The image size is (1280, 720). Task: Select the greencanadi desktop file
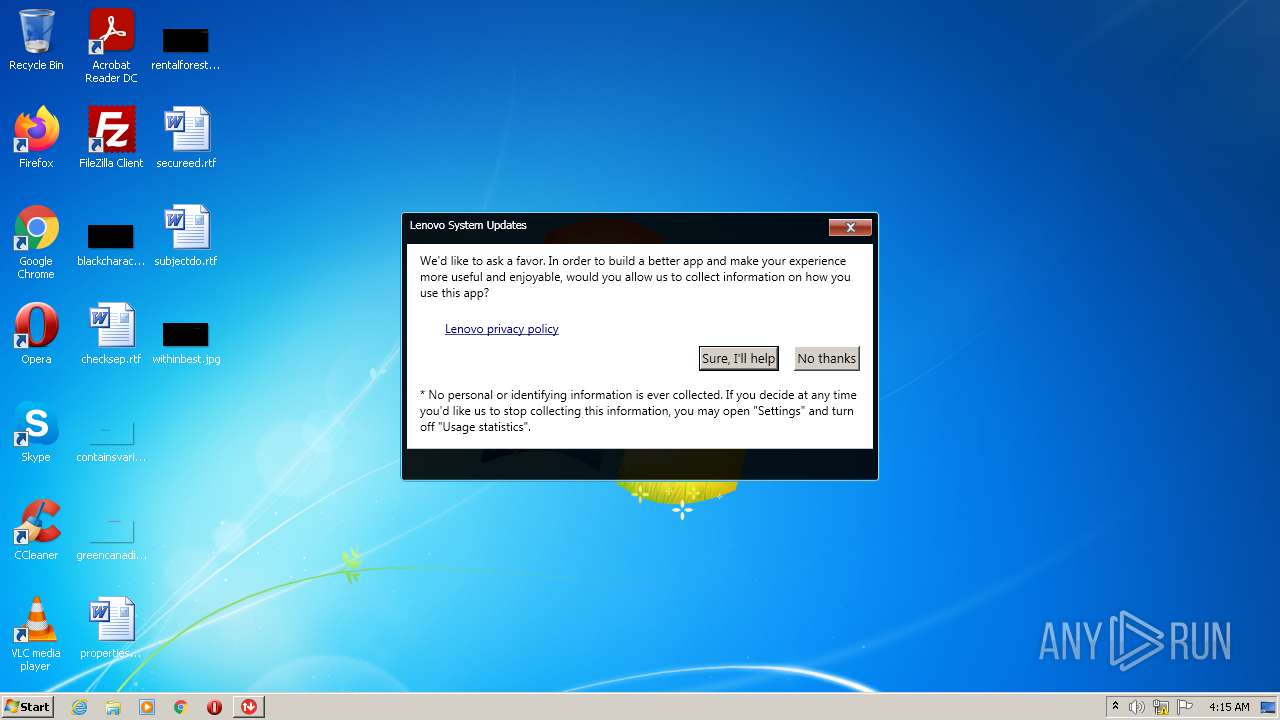pos(111,538)
